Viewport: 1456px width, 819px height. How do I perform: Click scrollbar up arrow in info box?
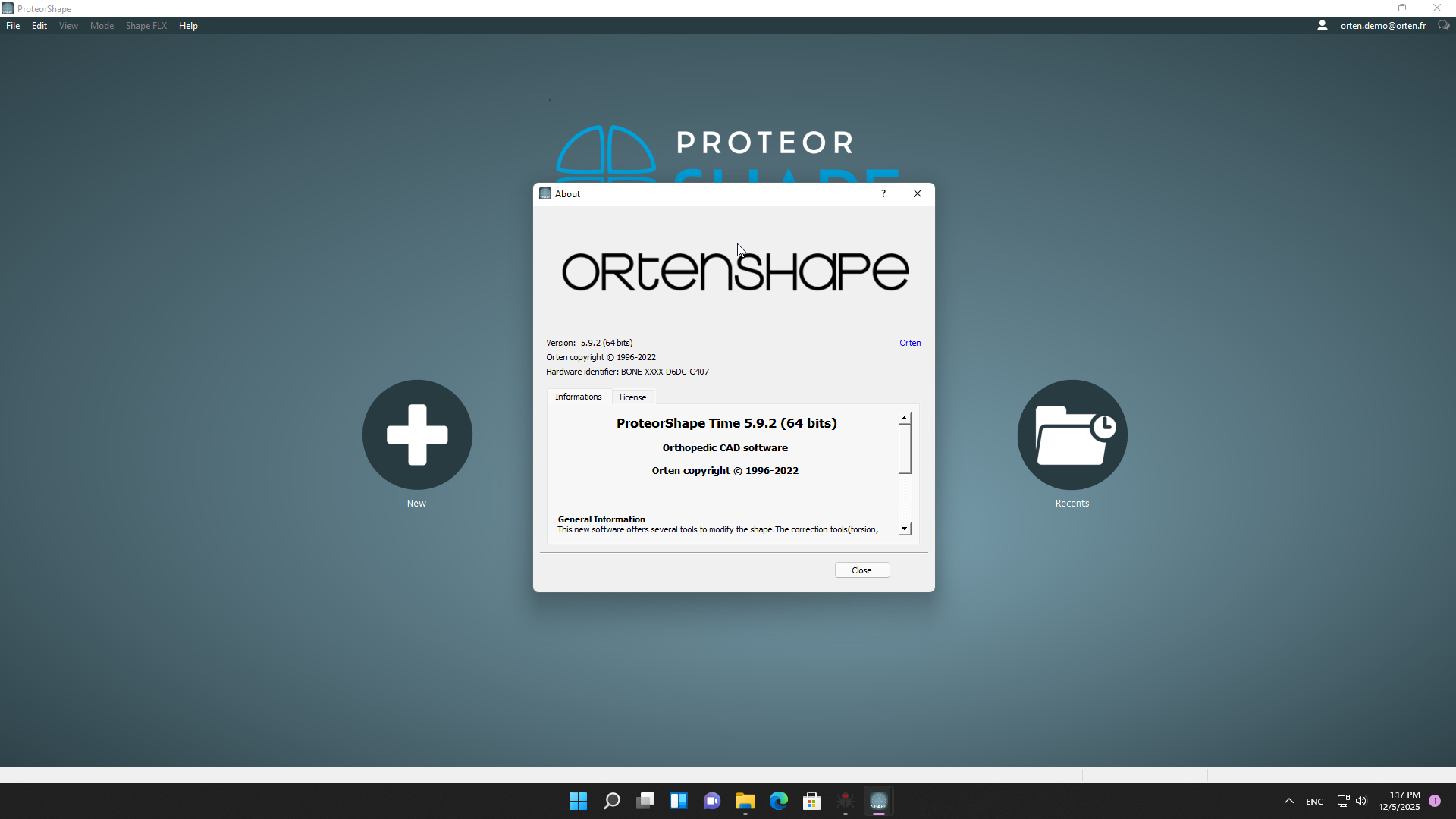(x=905, y=419)
